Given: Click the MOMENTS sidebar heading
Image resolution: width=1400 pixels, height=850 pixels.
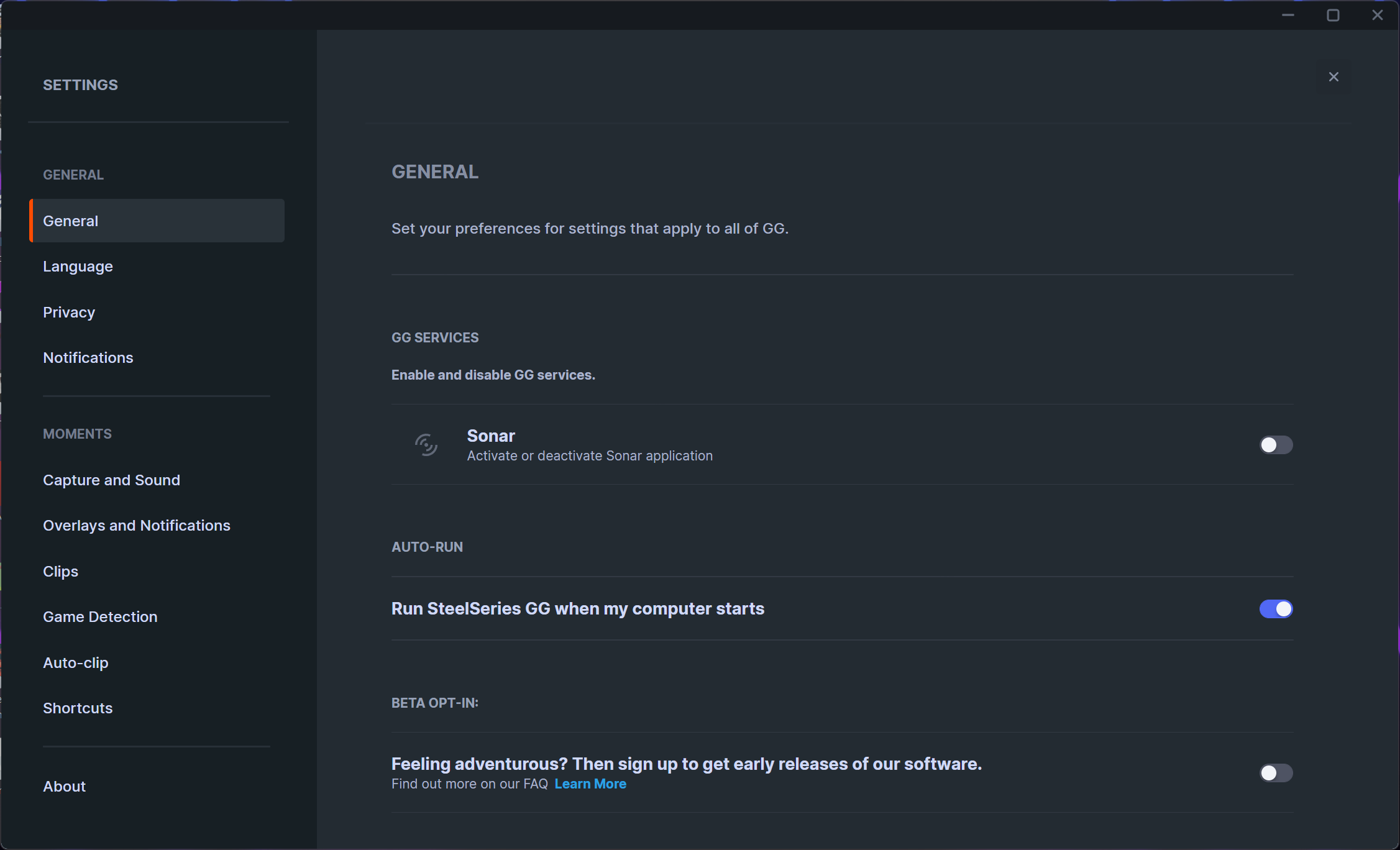Looking at the screenshot, I should 77,434.
